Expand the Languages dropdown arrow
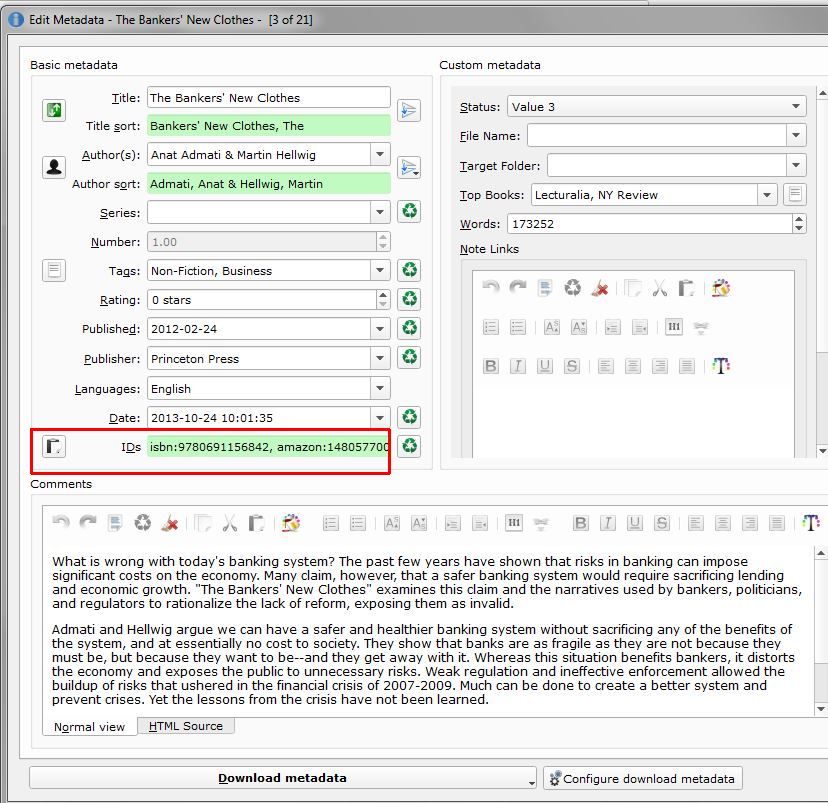828x803 pixels. point(380,388)
